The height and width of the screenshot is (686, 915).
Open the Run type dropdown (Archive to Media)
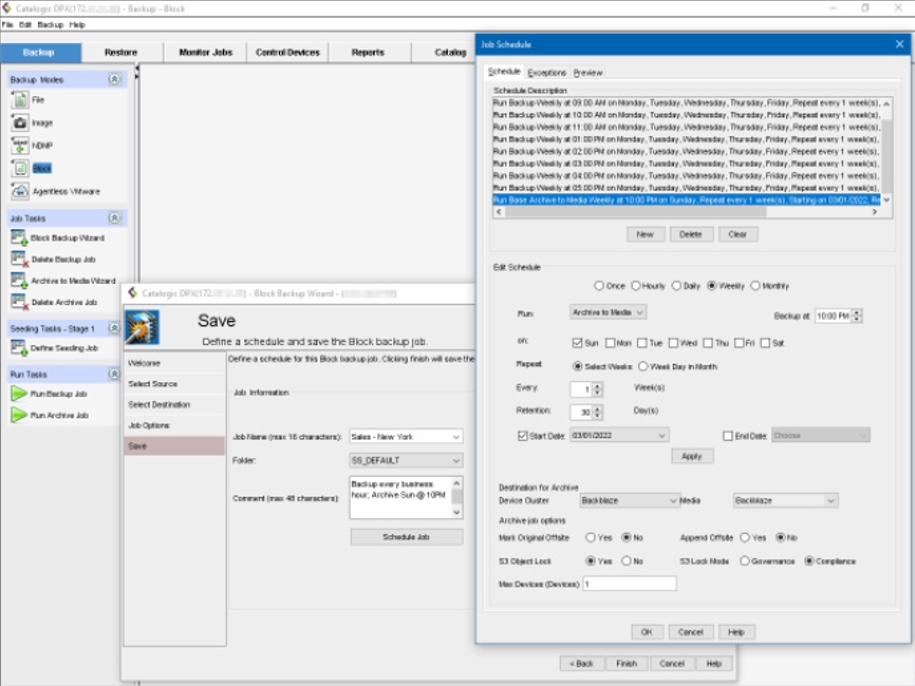click(608, 312)
